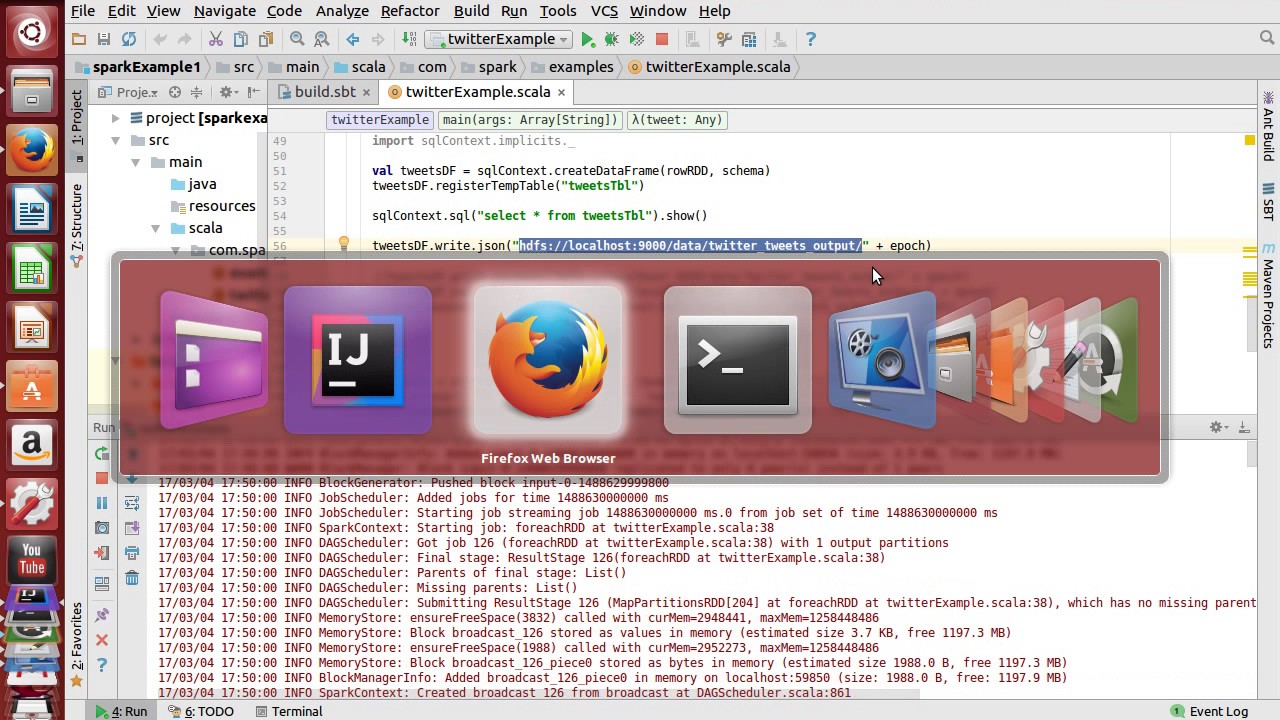Click the Make Project build icon

(408, 39)
